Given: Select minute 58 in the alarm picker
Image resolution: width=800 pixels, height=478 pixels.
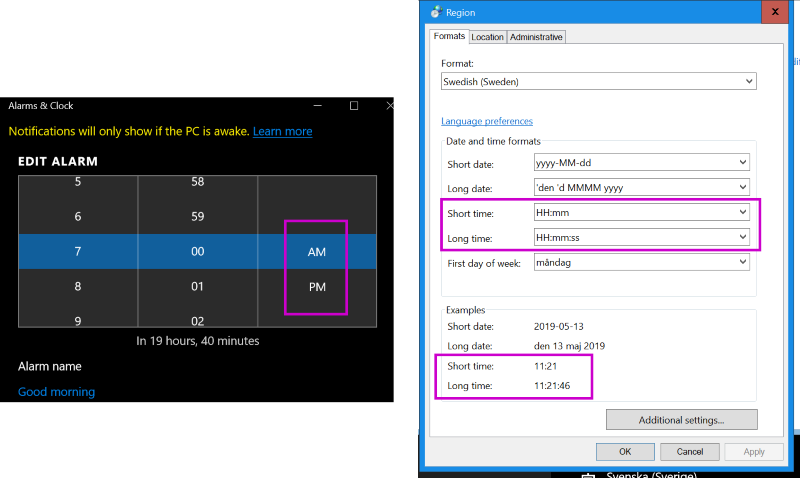Looking at the screenshot, I should [x=197, y=182].
